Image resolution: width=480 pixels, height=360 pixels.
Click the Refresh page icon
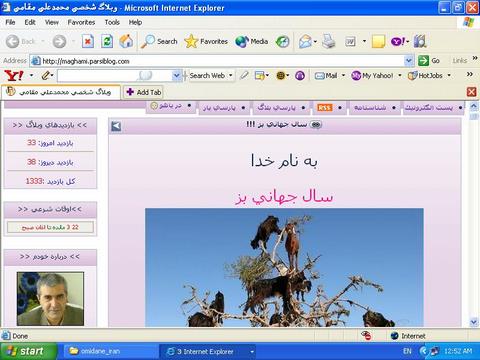click(x=107, y=42)
